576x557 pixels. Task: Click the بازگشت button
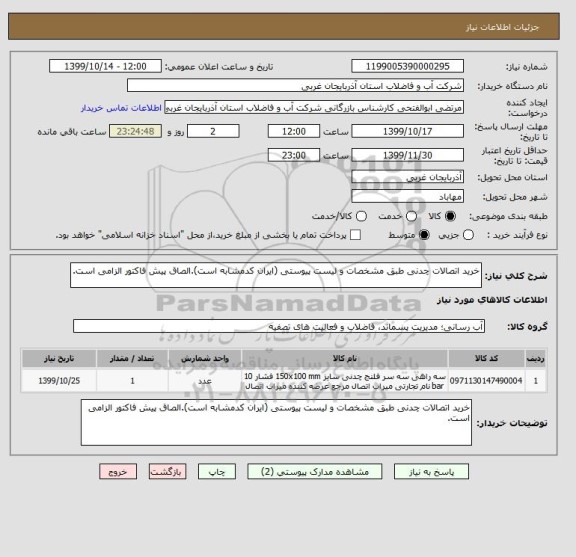pos(168,472)
